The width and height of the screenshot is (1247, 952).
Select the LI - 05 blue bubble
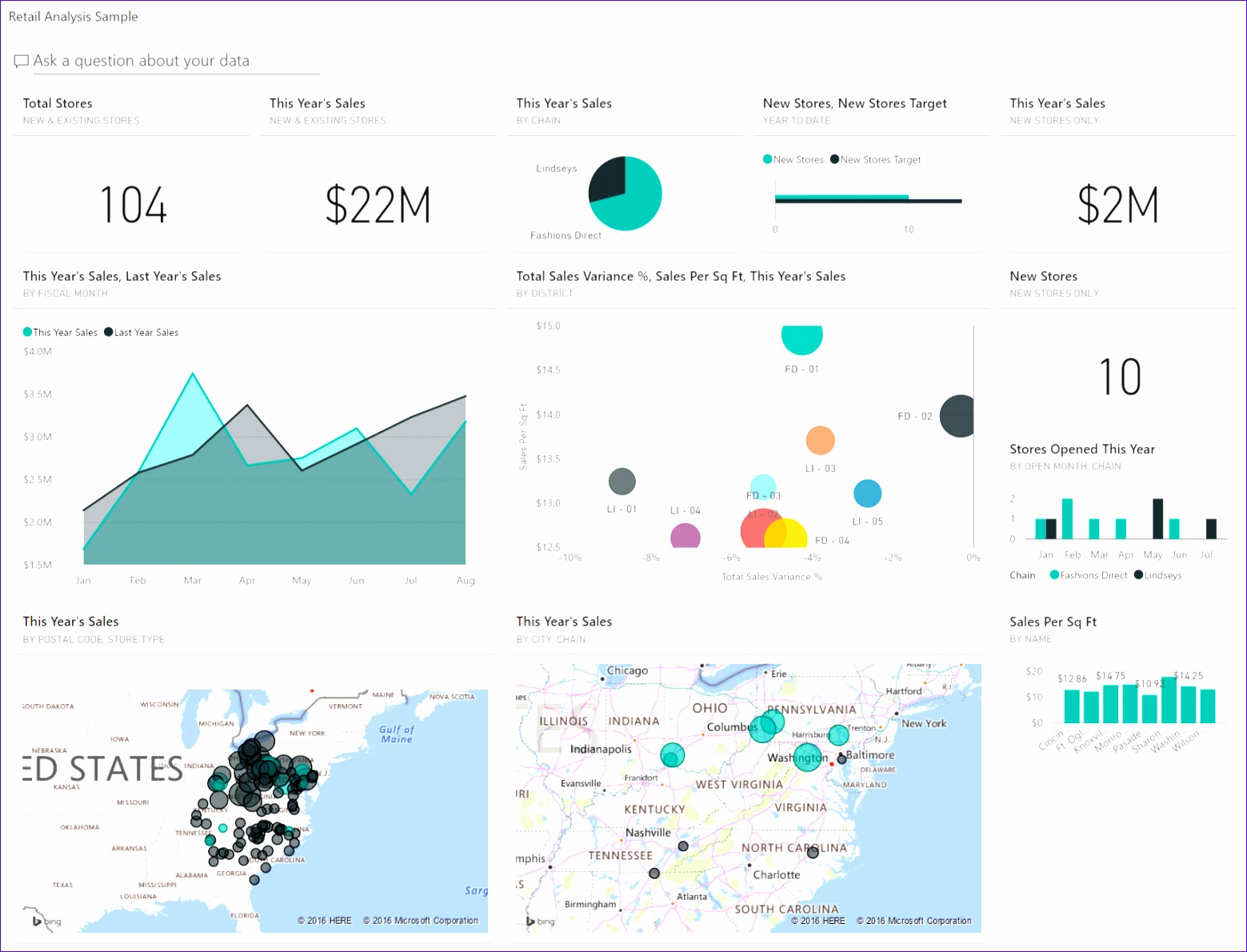pyautogui.click(x=868, y=494)
